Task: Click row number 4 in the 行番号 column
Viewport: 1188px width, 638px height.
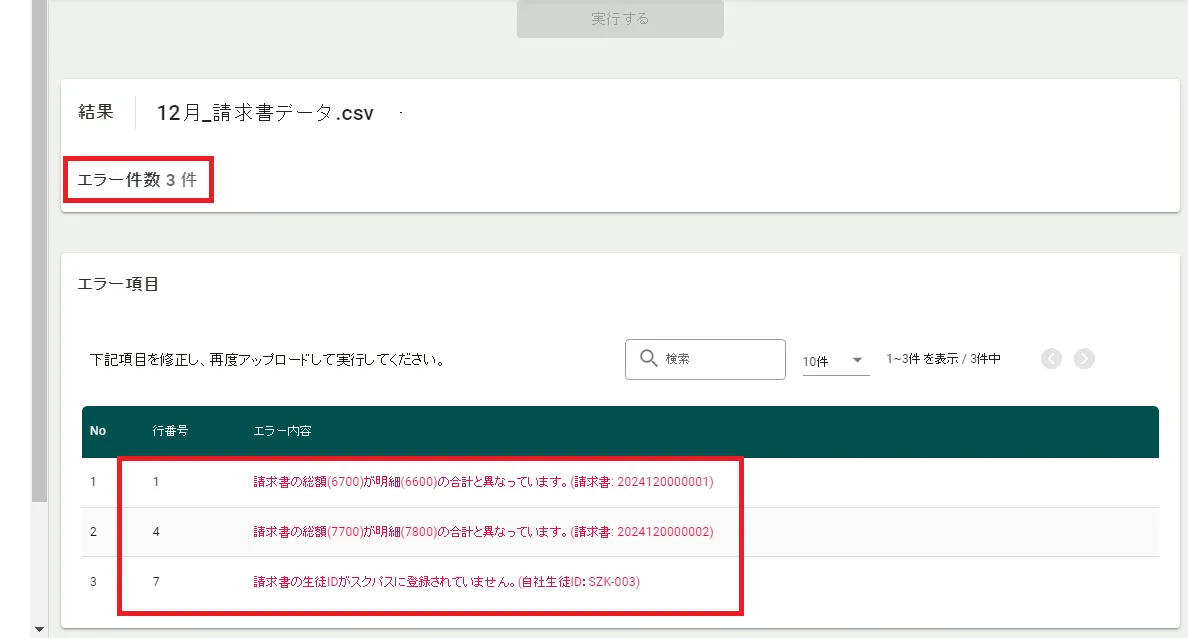Action: pos(156,532)
